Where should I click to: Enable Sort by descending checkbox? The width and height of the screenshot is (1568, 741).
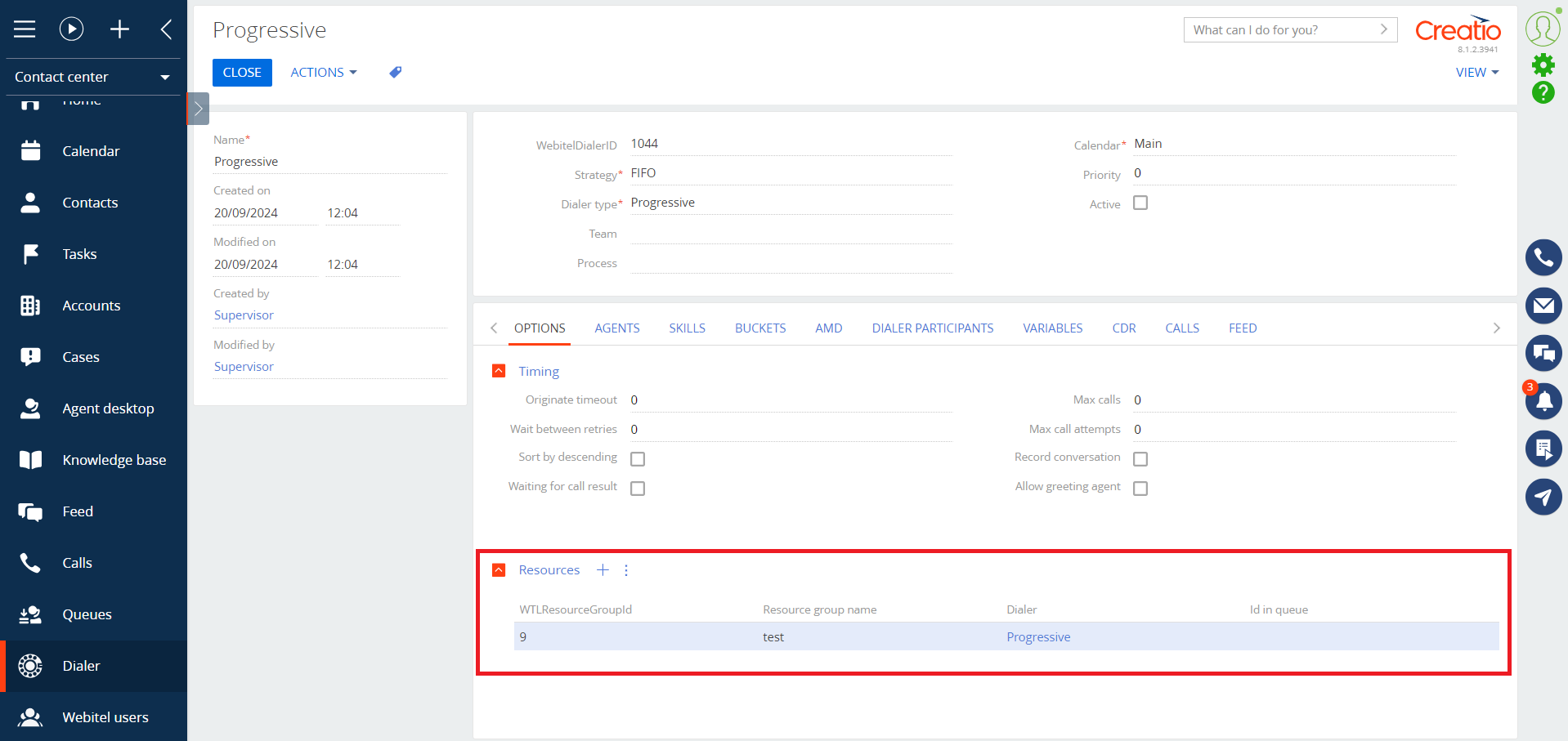click(638, 459)
